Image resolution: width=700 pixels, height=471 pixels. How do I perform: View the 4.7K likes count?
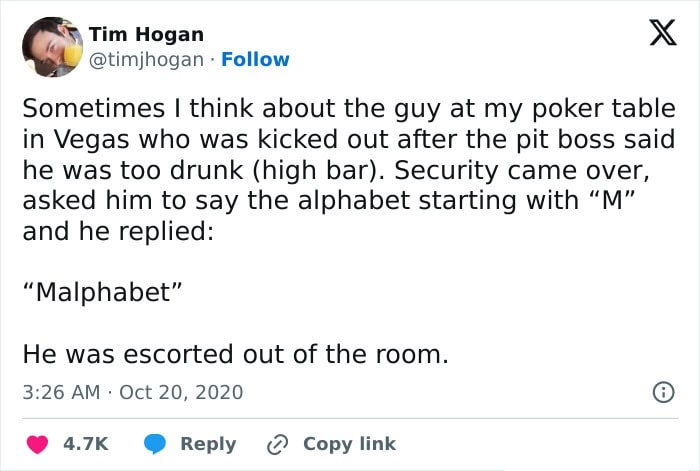click(x=86, y=444)
